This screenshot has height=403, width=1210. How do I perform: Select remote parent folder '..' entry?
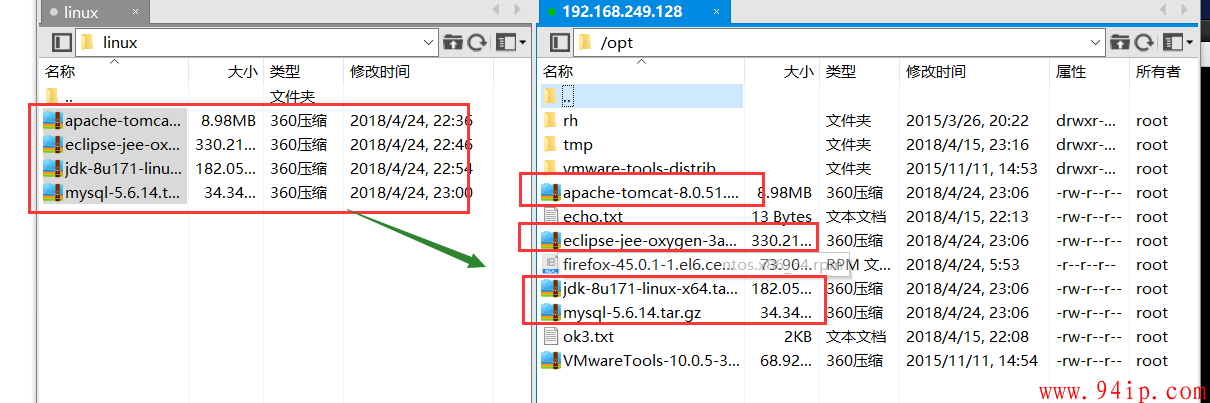click(x=642, y=96)
